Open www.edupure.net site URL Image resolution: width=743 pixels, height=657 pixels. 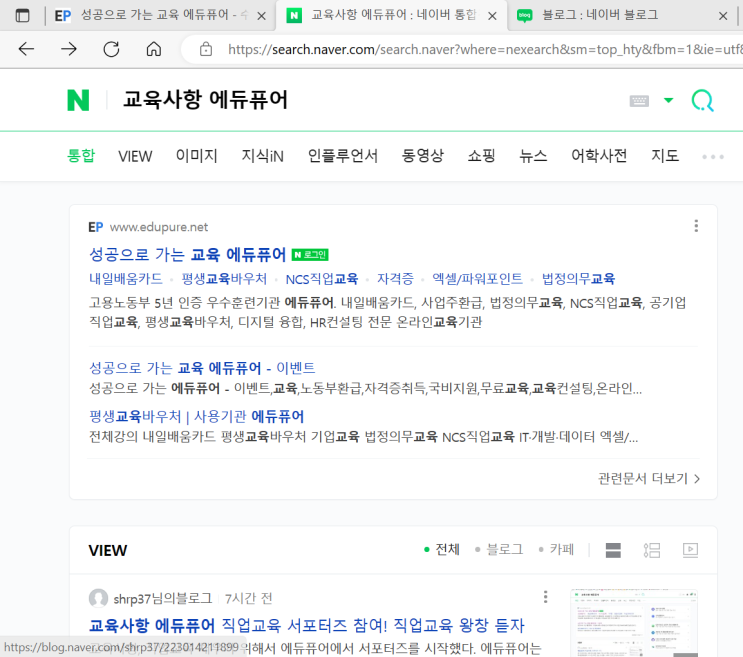159,227
